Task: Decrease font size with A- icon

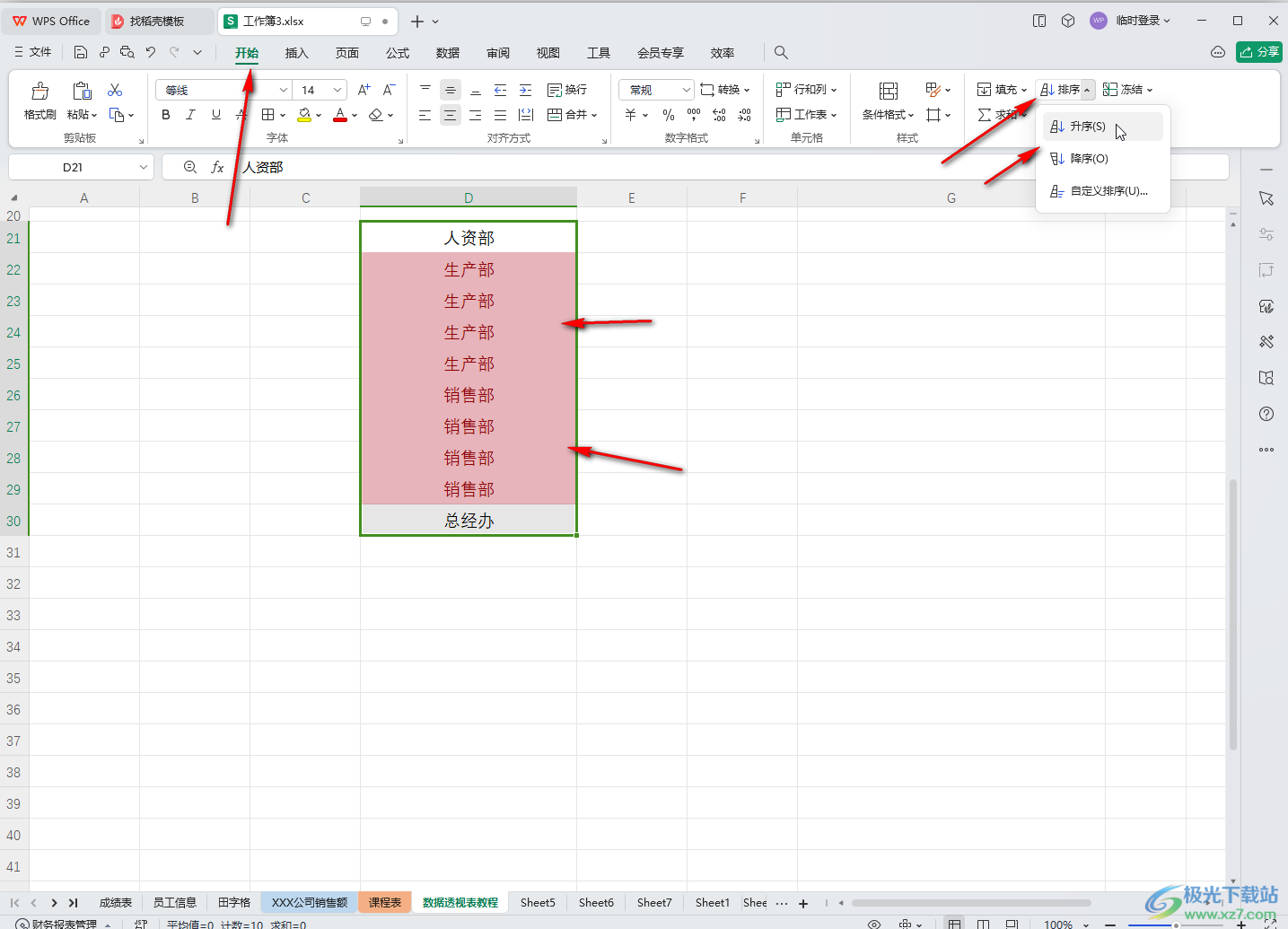Action: point(389,90)
